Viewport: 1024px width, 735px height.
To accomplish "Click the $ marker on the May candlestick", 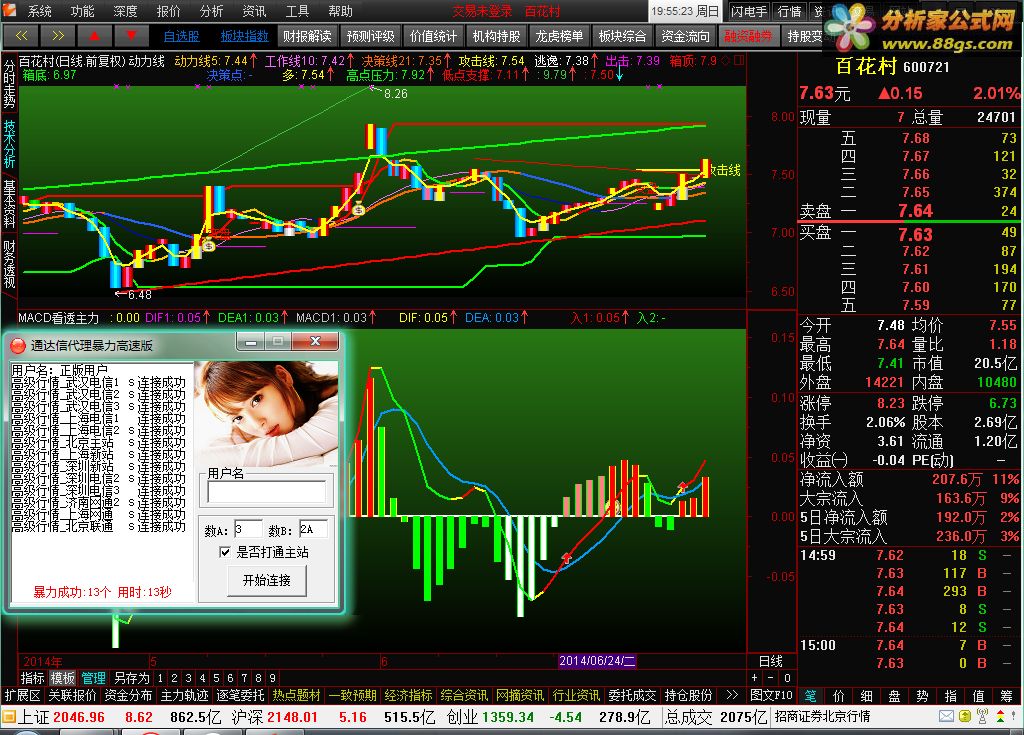I will (208, 246).
